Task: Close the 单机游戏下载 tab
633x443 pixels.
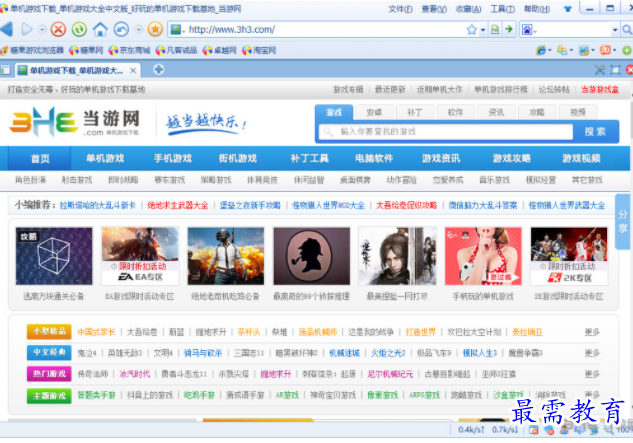Action: pyautogui.click(x=133, y=71)
